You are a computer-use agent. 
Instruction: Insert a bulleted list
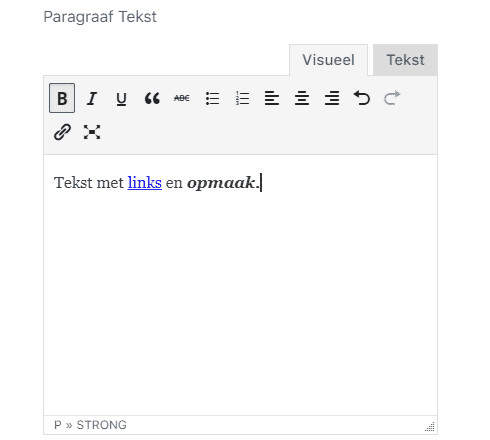[212, 98]
